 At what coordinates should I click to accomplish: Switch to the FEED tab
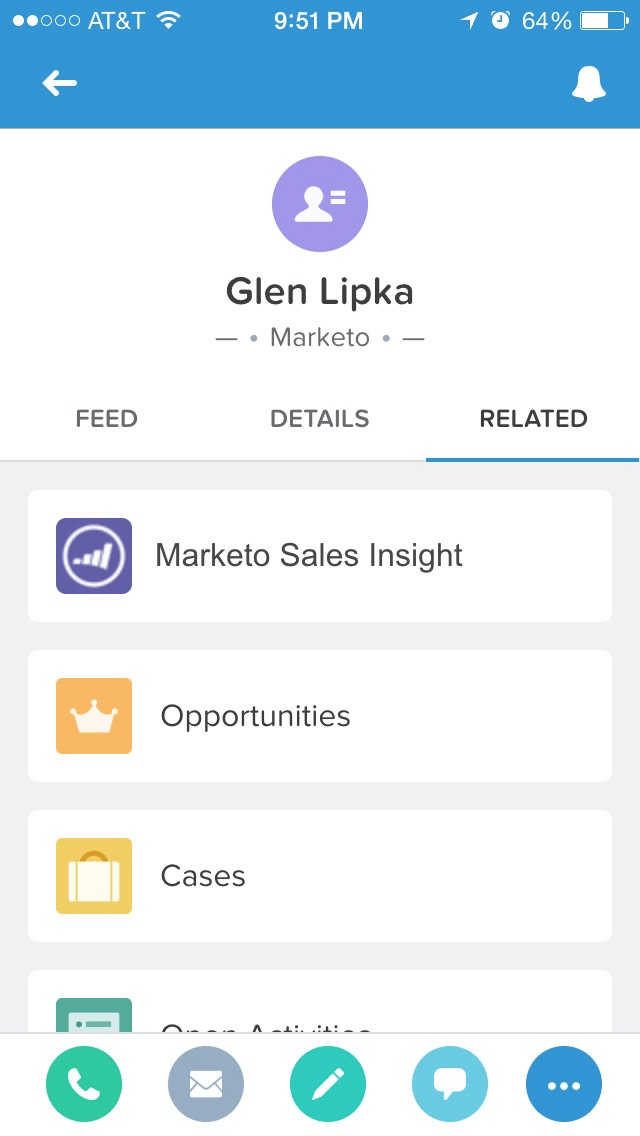click(106, 419)
